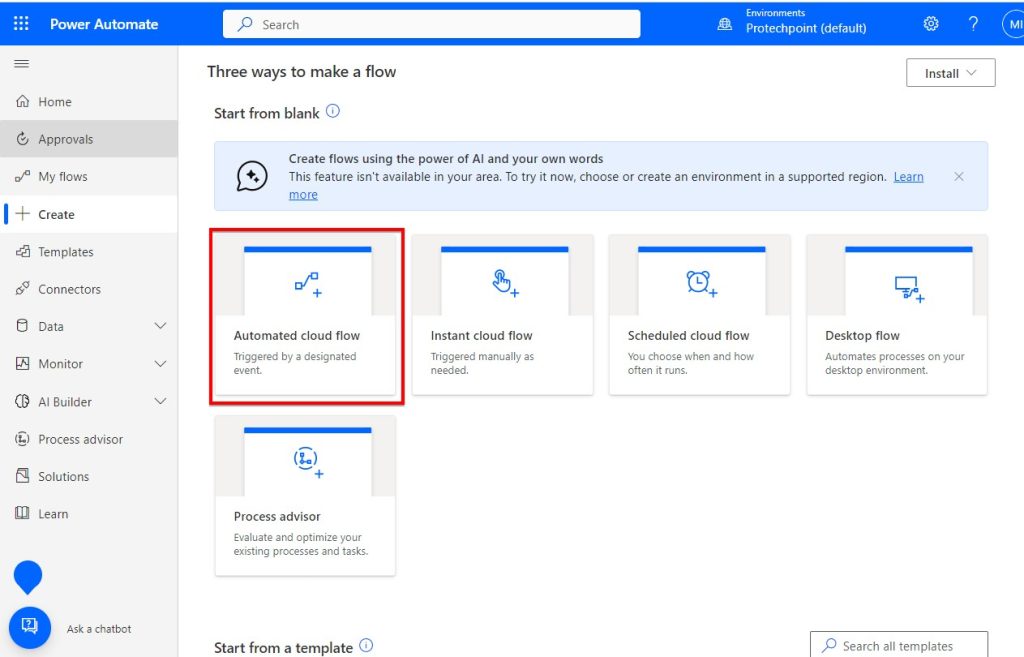Collapse the left navigation hamburger menu
This screenshot has height=657, width=1024.
(x=22, y=63)
